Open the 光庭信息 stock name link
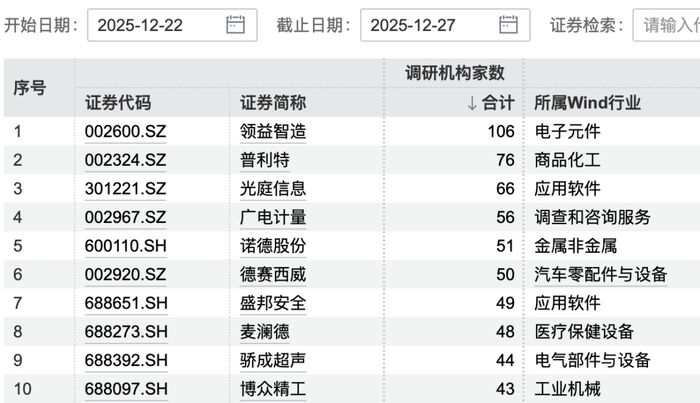Screen dimensions: 700x403 coord(273,189)
